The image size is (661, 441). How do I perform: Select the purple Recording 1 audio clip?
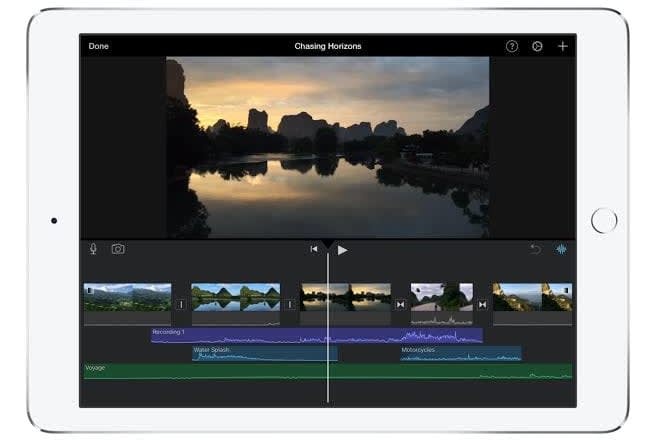coord(250,335)
